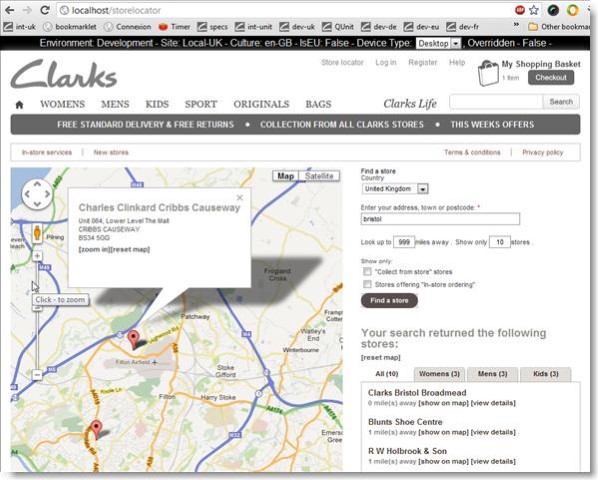Click zoom in link in info window
The image size is (598, 480).
[x=95, y=249]
